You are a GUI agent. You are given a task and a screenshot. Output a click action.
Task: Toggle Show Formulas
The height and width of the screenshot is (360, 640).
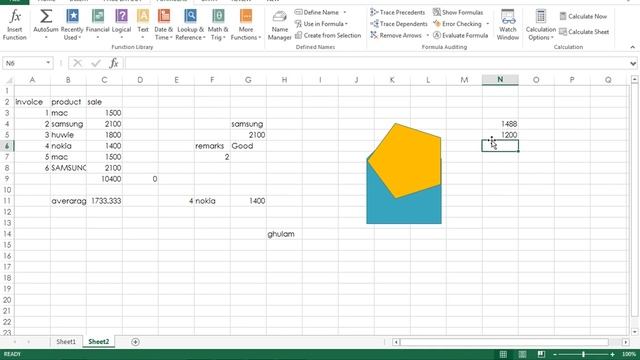pyautogui.click(x=458, y=12)
